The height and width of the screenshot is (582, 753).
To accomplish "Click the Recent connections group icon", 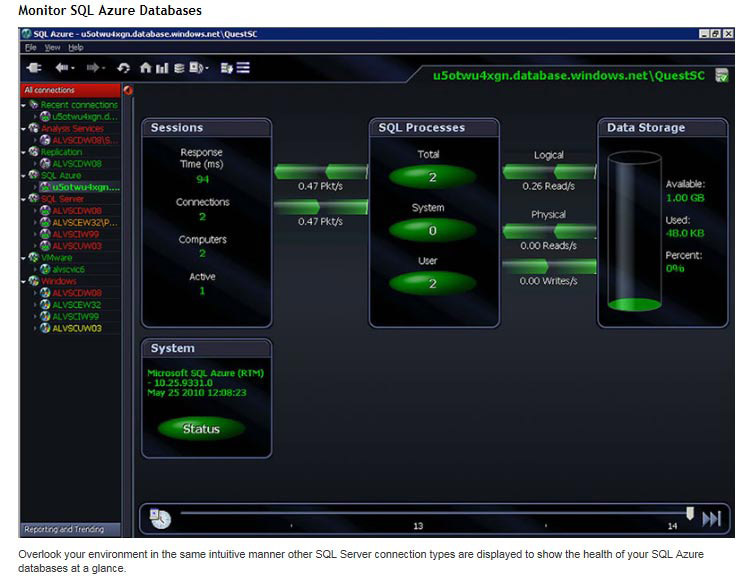I will (34, 104).
